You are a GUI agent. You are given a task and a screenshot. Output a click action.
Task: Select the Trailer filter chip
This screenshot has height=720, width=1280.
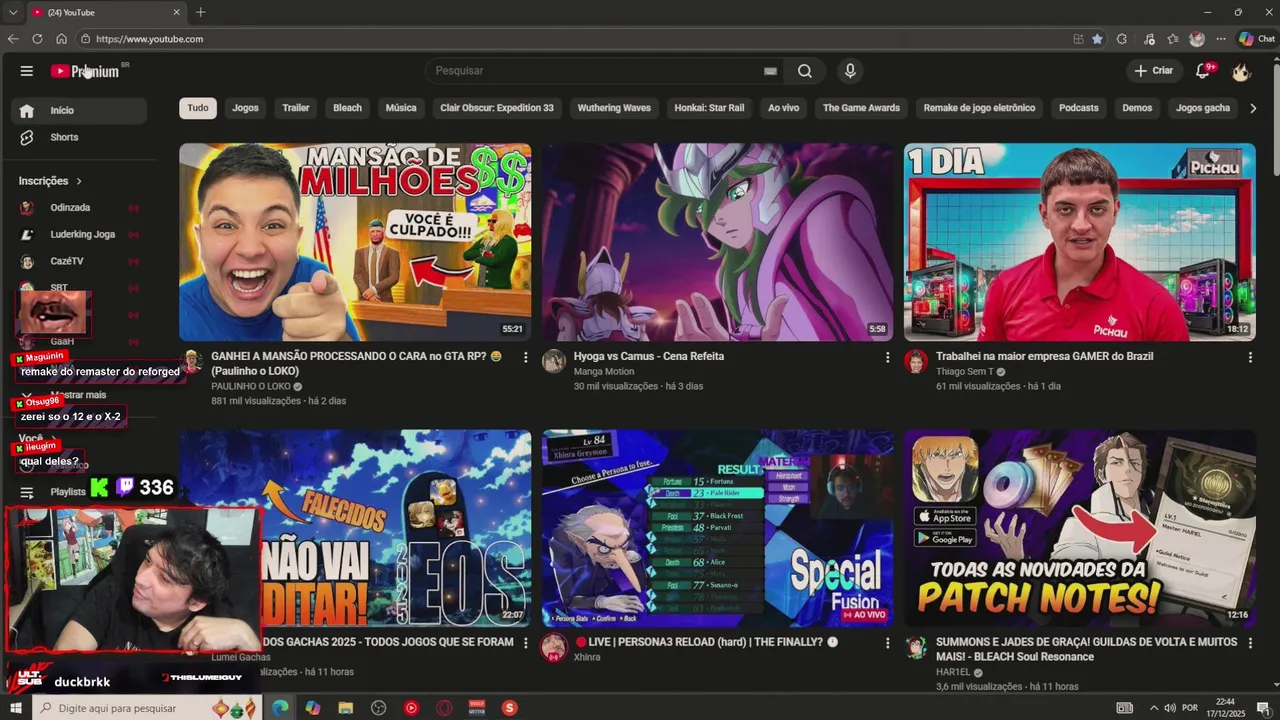296,108
